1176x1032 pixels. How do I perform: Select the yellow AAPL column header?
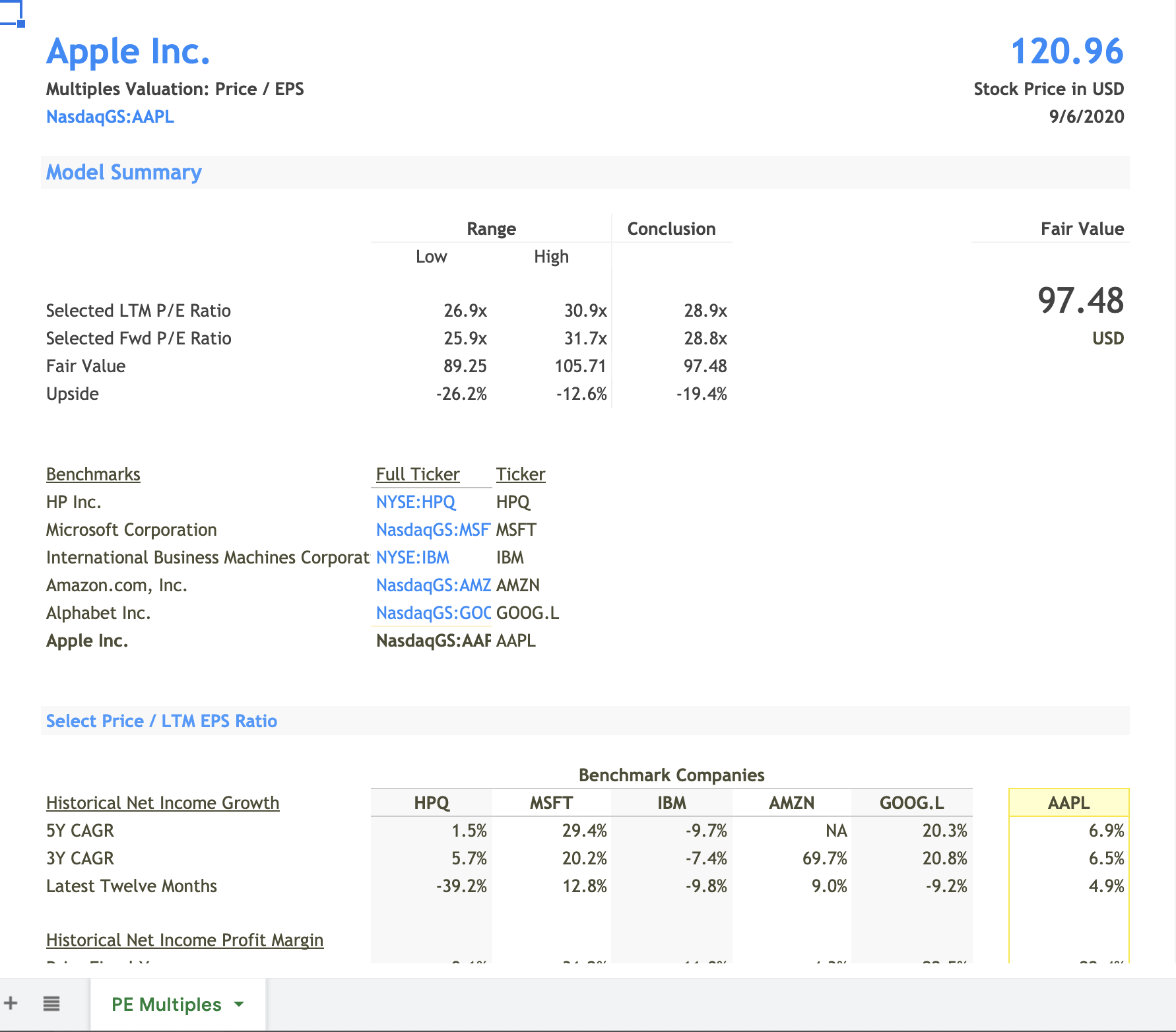(1069, 803)
